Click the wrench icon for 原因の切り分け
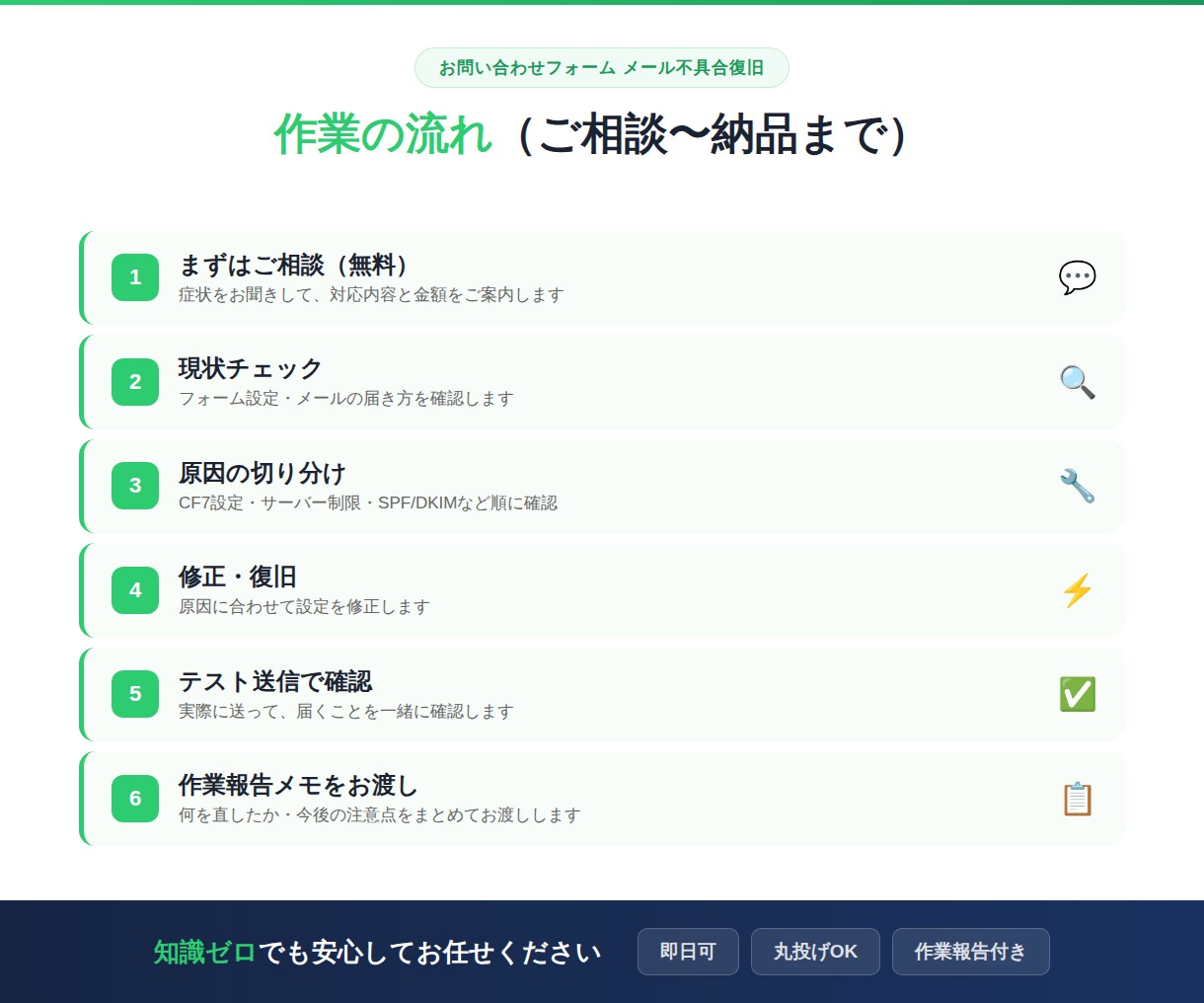 pyautogui.click(x=1077, y=486)
